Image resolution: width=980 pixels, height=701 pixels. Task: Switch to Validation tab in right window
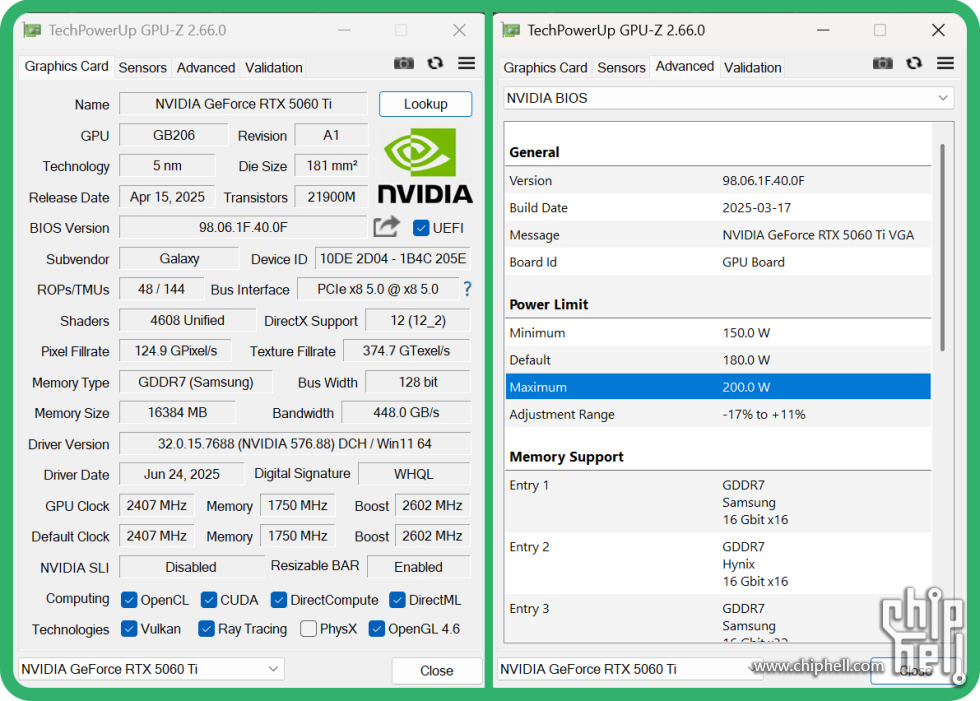[x=752, y=67]
